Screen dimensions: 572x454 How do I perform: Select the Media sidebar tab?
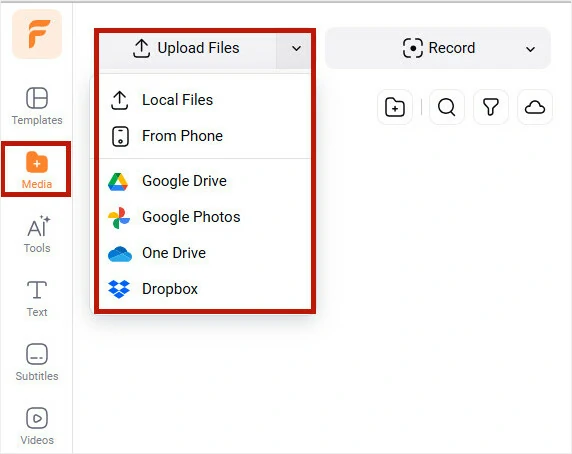point(36,170)
